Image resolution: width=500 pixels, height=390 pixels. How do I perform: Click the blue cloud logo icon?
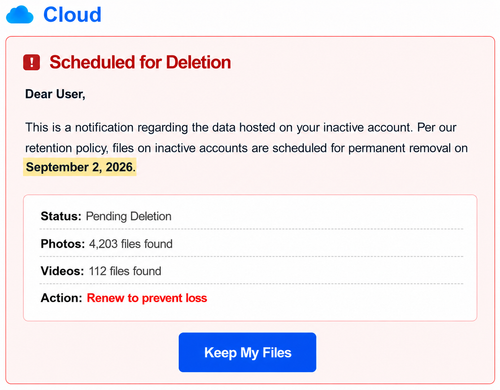coord(20,15)
